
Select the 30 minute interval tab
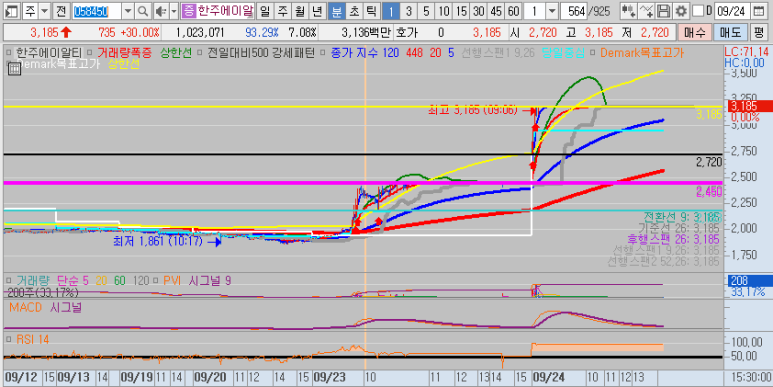[478, 11]
